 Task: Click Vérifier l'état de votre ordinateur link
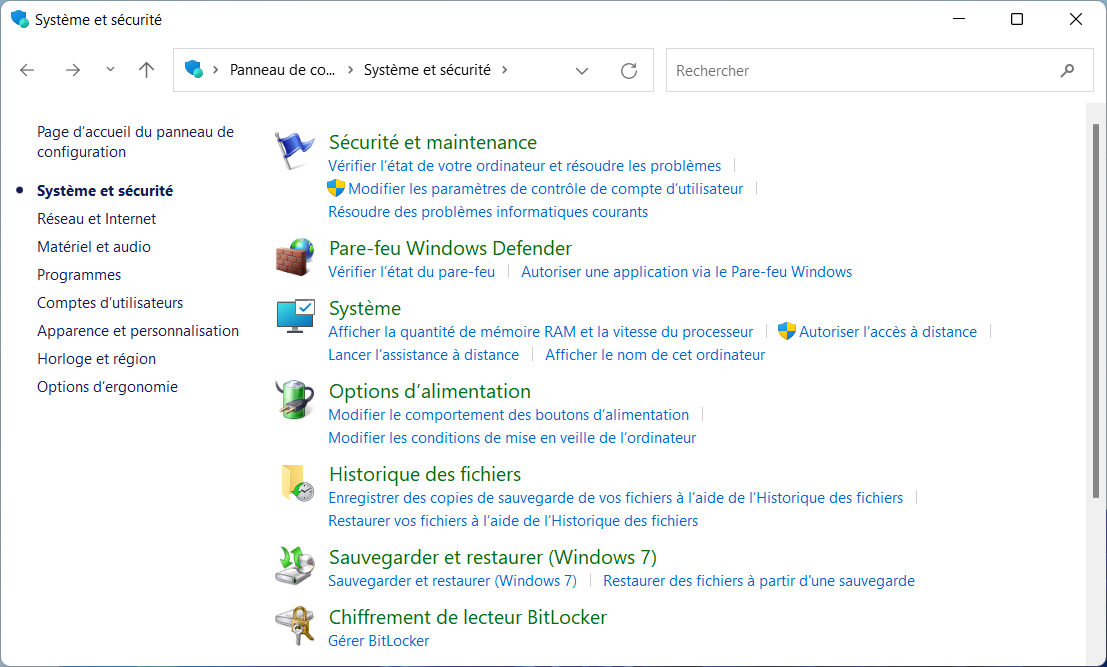525,166
